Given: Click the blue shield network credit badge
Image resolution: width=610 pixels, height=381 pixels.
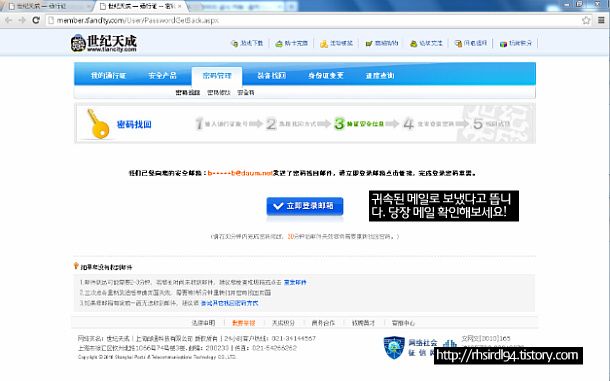Looking at the screenshot, I should coord(394,347).
